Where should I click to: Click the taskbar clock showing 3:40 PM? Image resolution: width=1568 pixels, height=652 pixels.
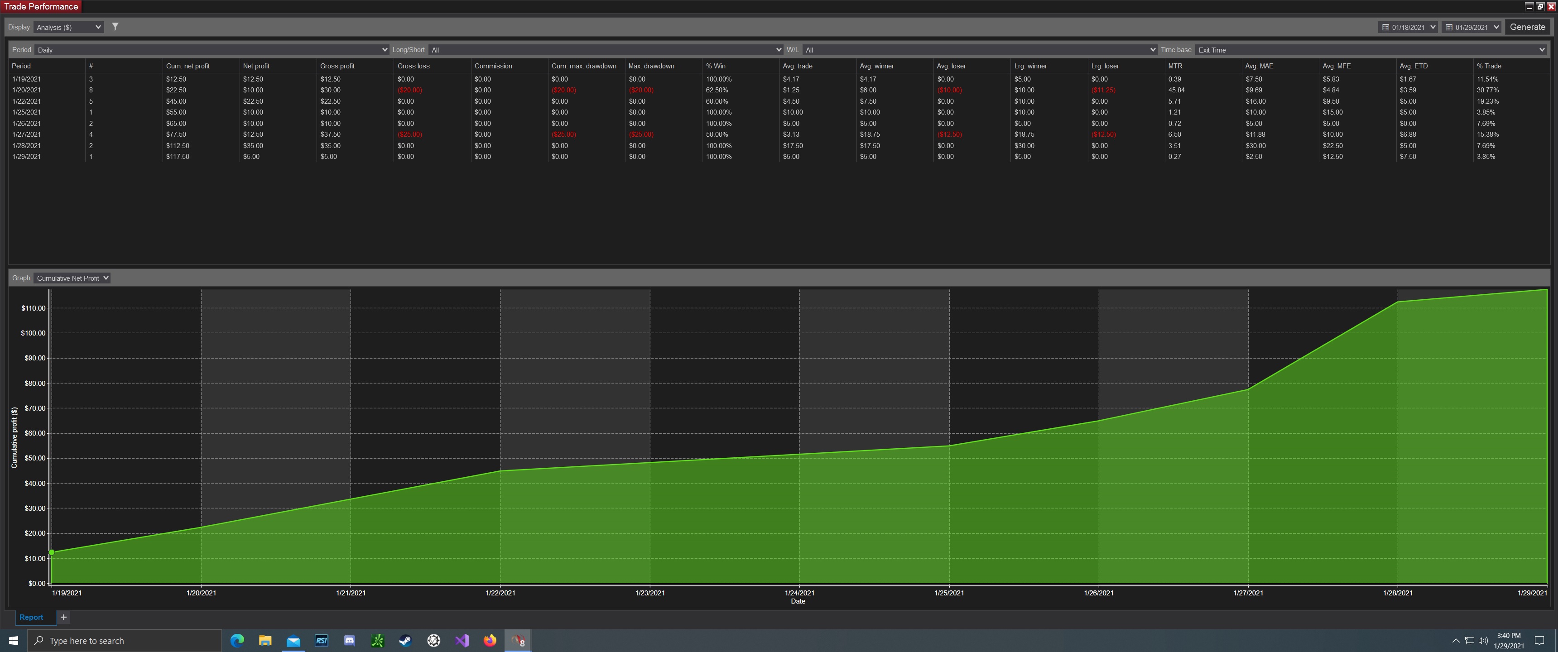[x=1508, y=640]
